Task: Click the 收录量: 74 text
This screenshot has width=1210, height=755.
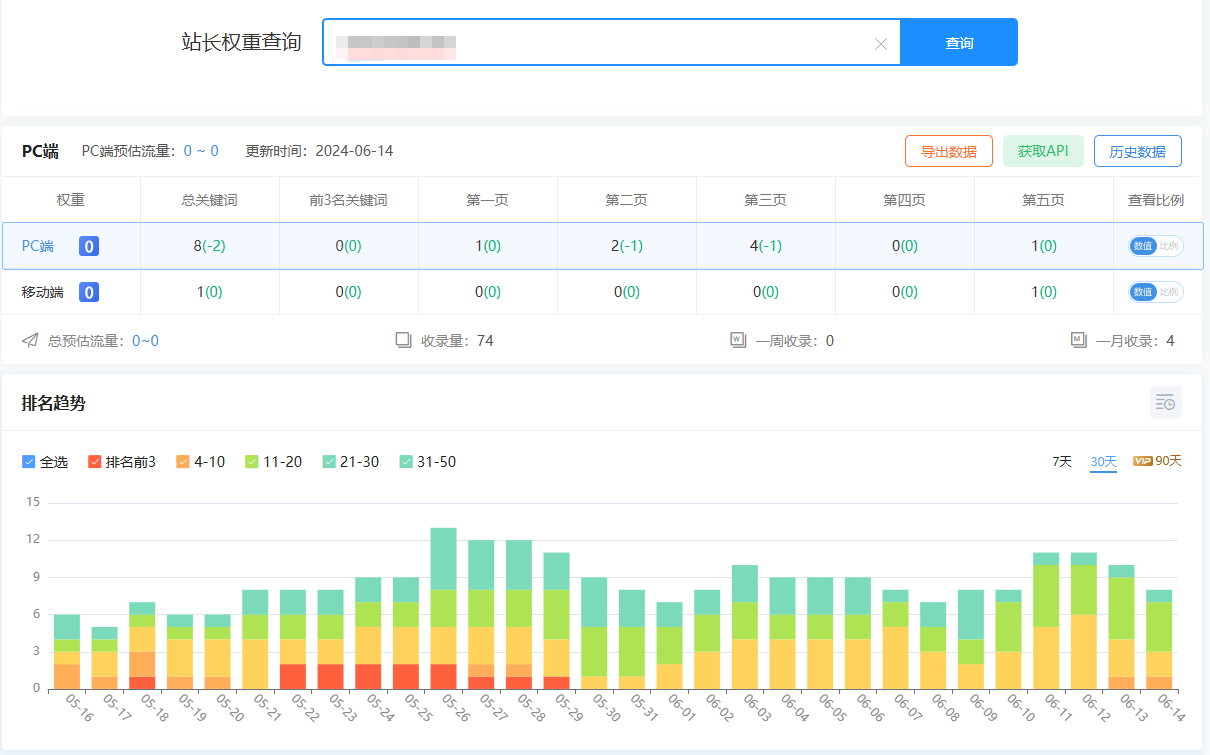Action: coord(457,341)
